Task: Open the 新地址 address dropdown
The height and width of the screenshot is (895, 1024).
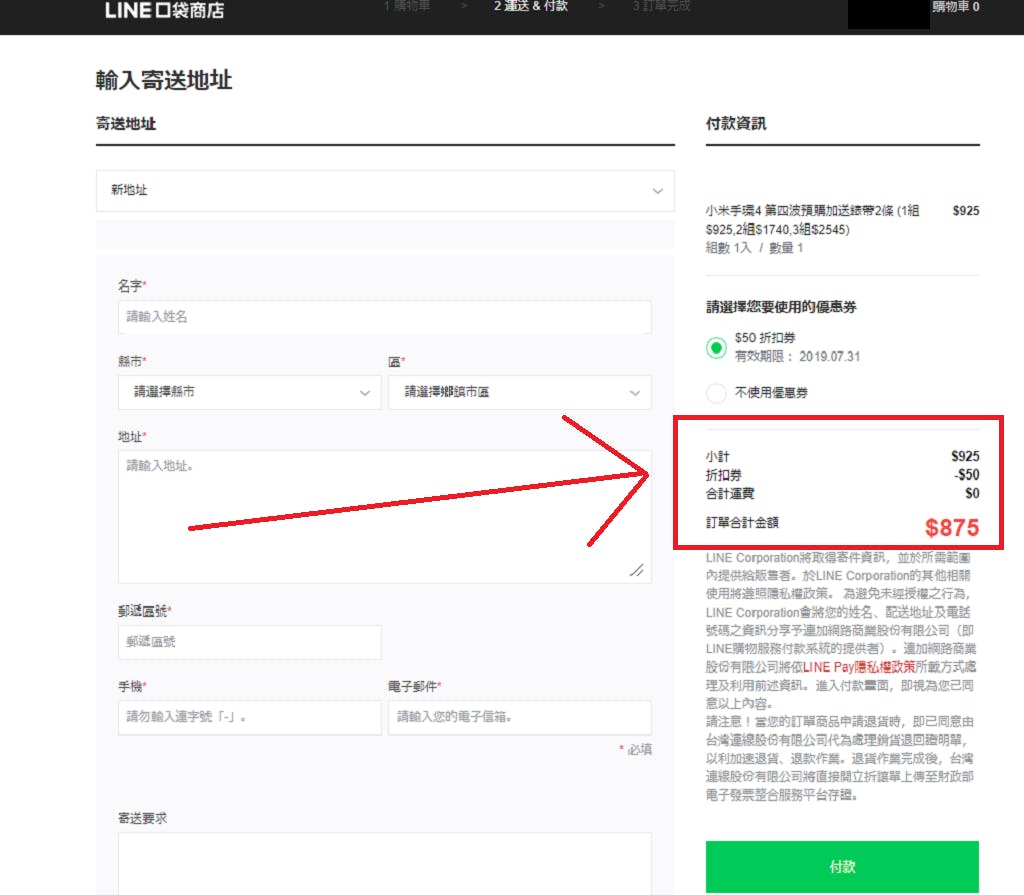Action: coord(385,191)
